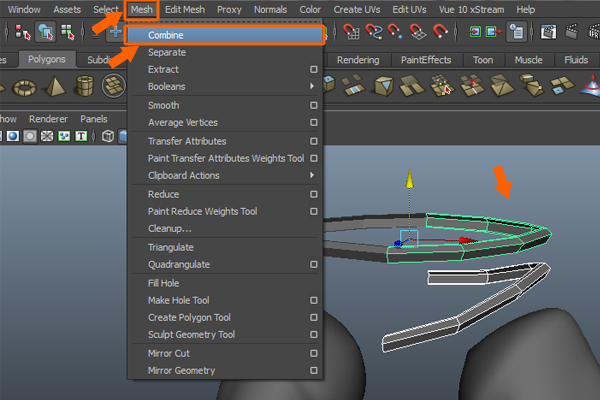Open the Renderer panel menu
Viewport: 600px width, 400px height.
(x=48, y=118)
